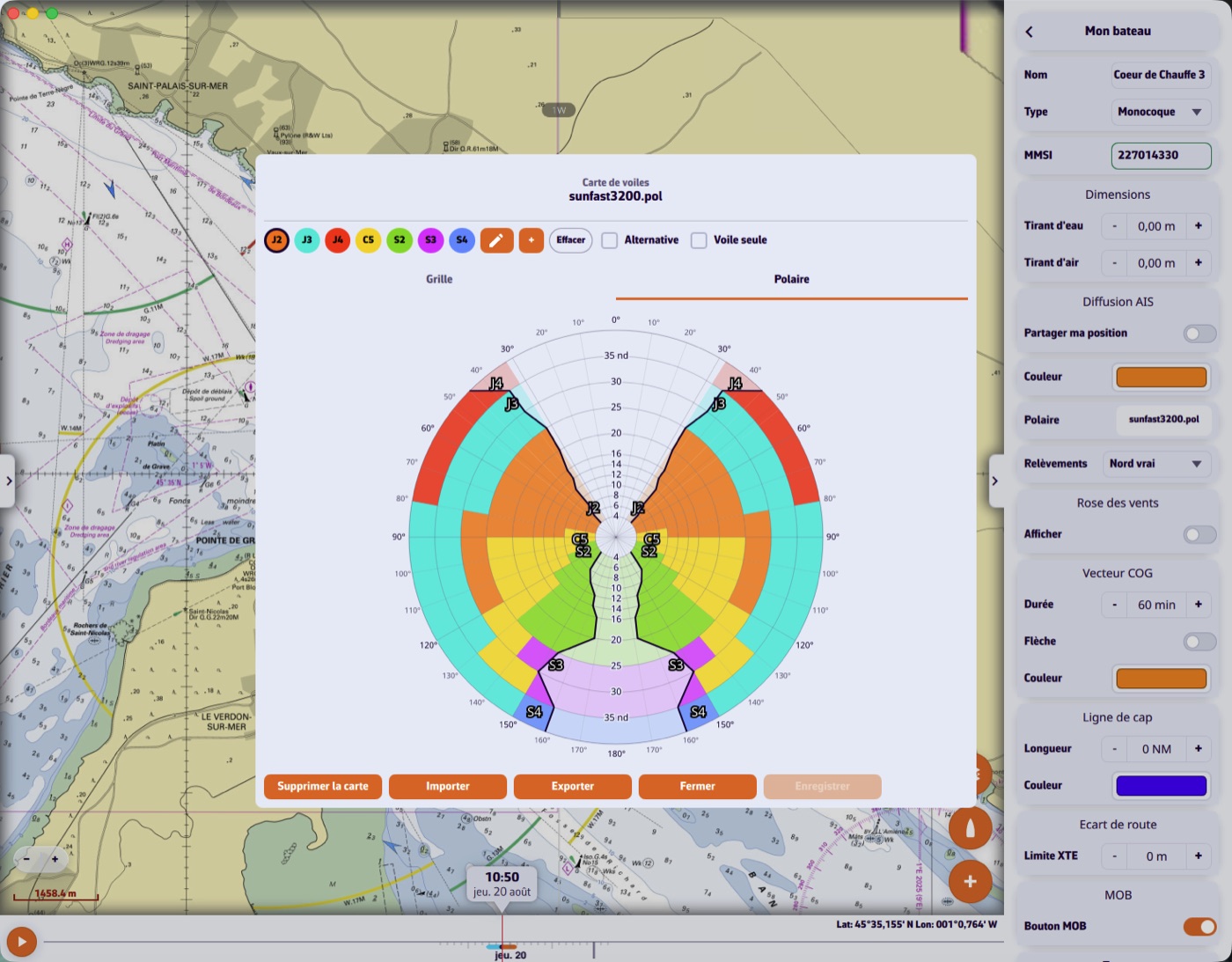This screenshot has height=962, width=1232.
Task: Click the pencil edit sail icon
Action: tap(496, 240)
